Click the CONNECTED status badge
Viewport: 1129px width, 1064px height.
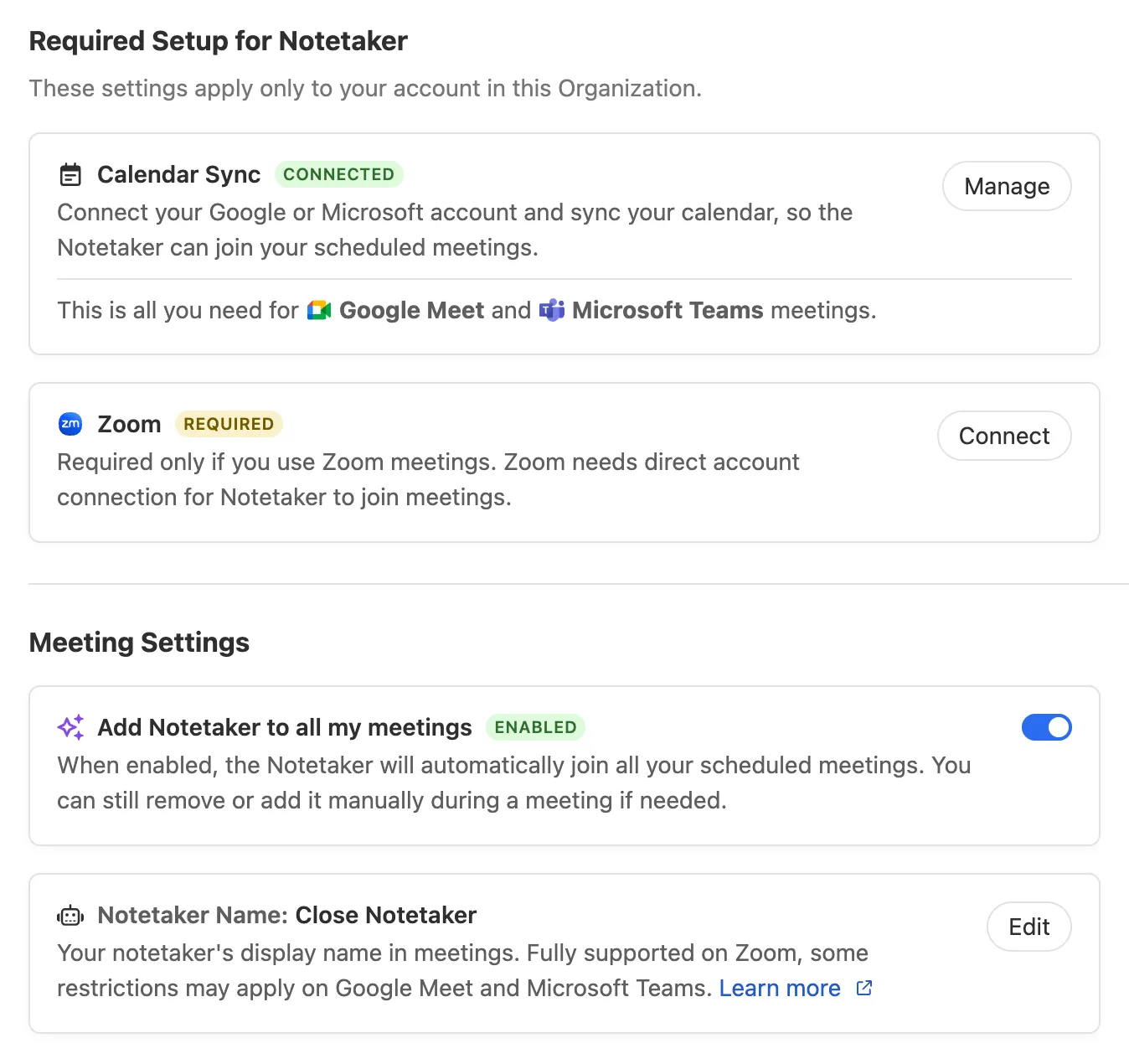(x=339, y=174)
